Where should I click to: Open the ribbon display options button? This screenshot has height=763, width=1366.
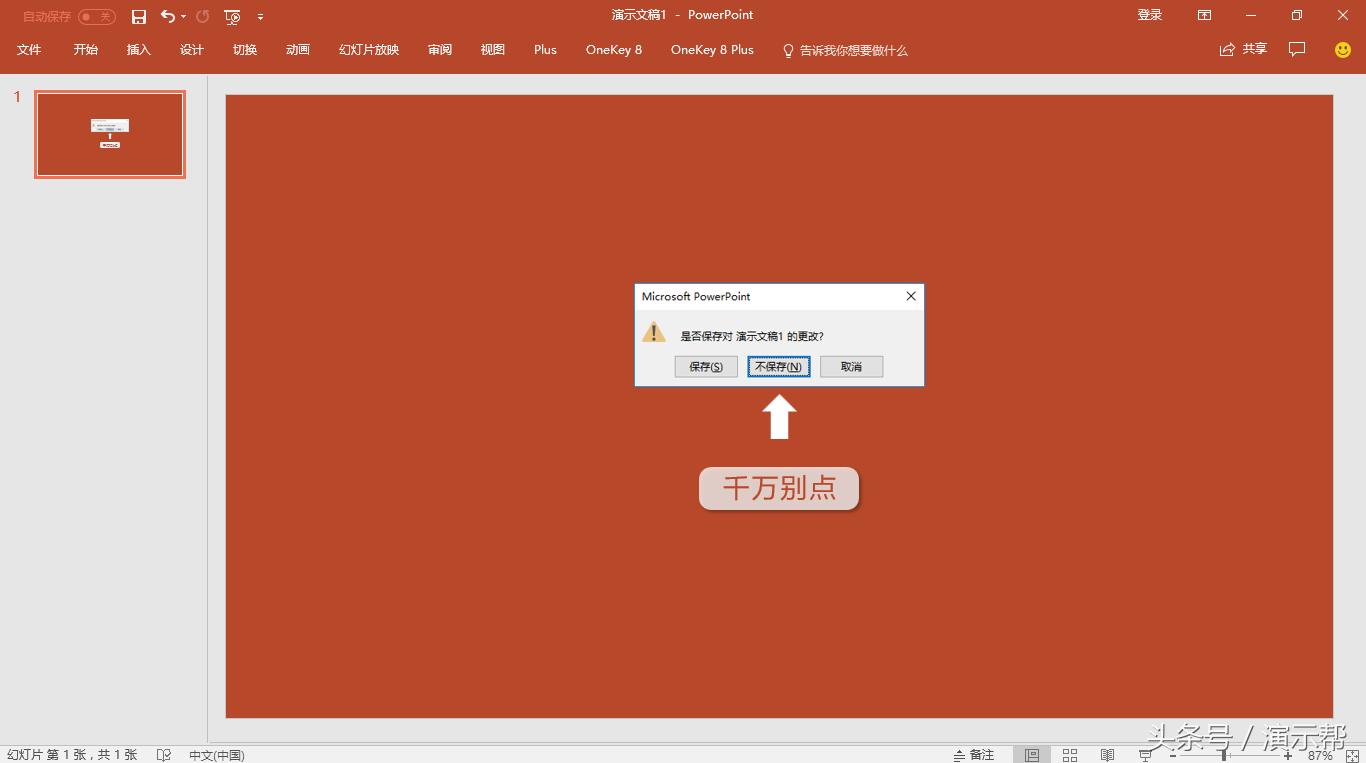[x=1204, y=15]
